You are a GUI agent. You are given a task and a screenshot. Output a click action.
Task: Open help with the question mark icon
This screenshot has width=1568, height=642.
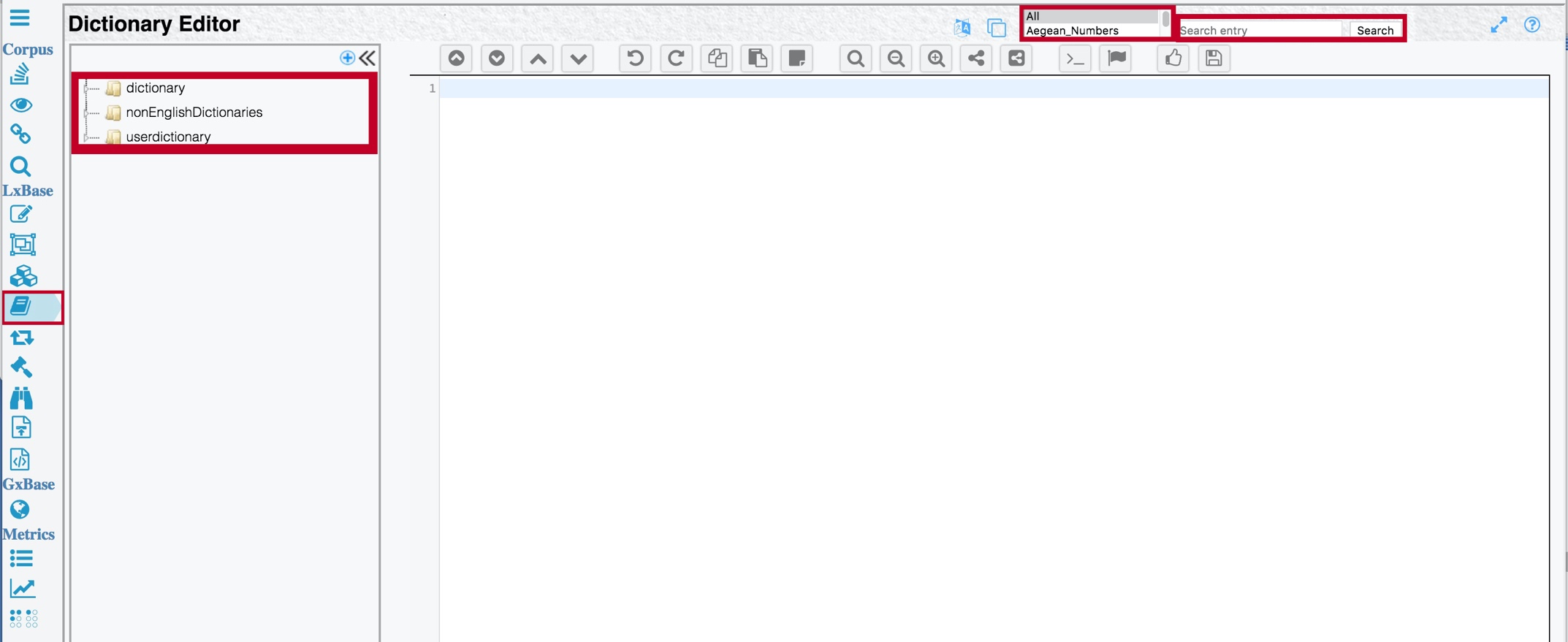(x=1532, y=25)
